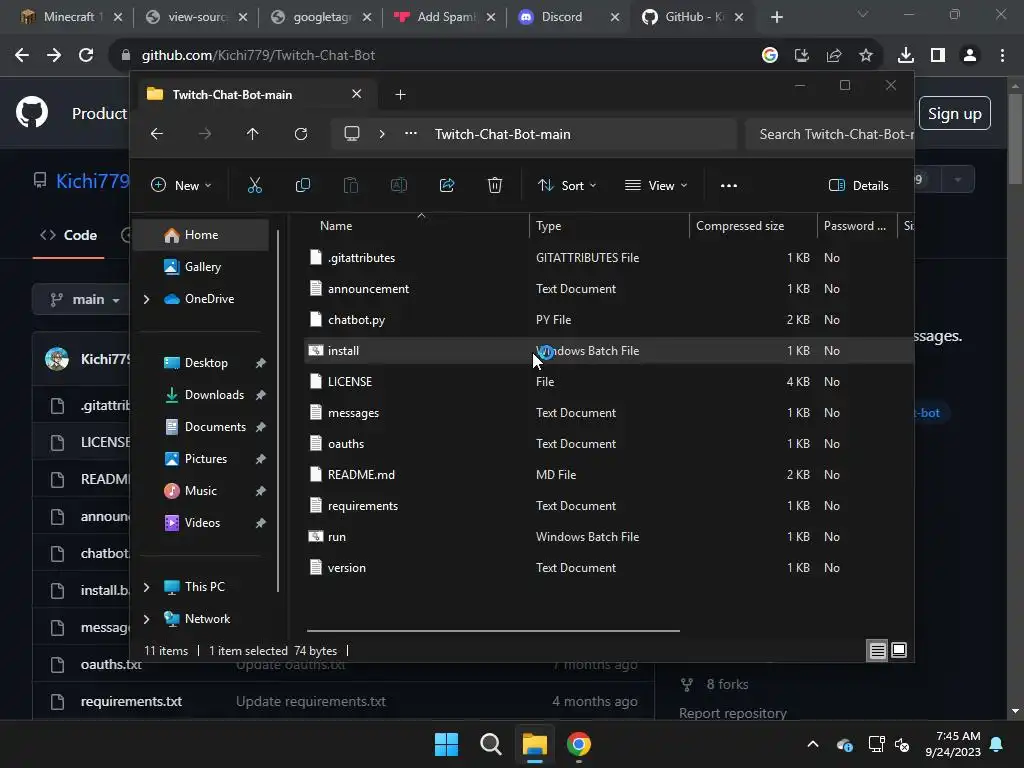Switch to the view-source browser tab
Image resolution: width=1024 pixels, height=768 pixels.
(196, 17)
